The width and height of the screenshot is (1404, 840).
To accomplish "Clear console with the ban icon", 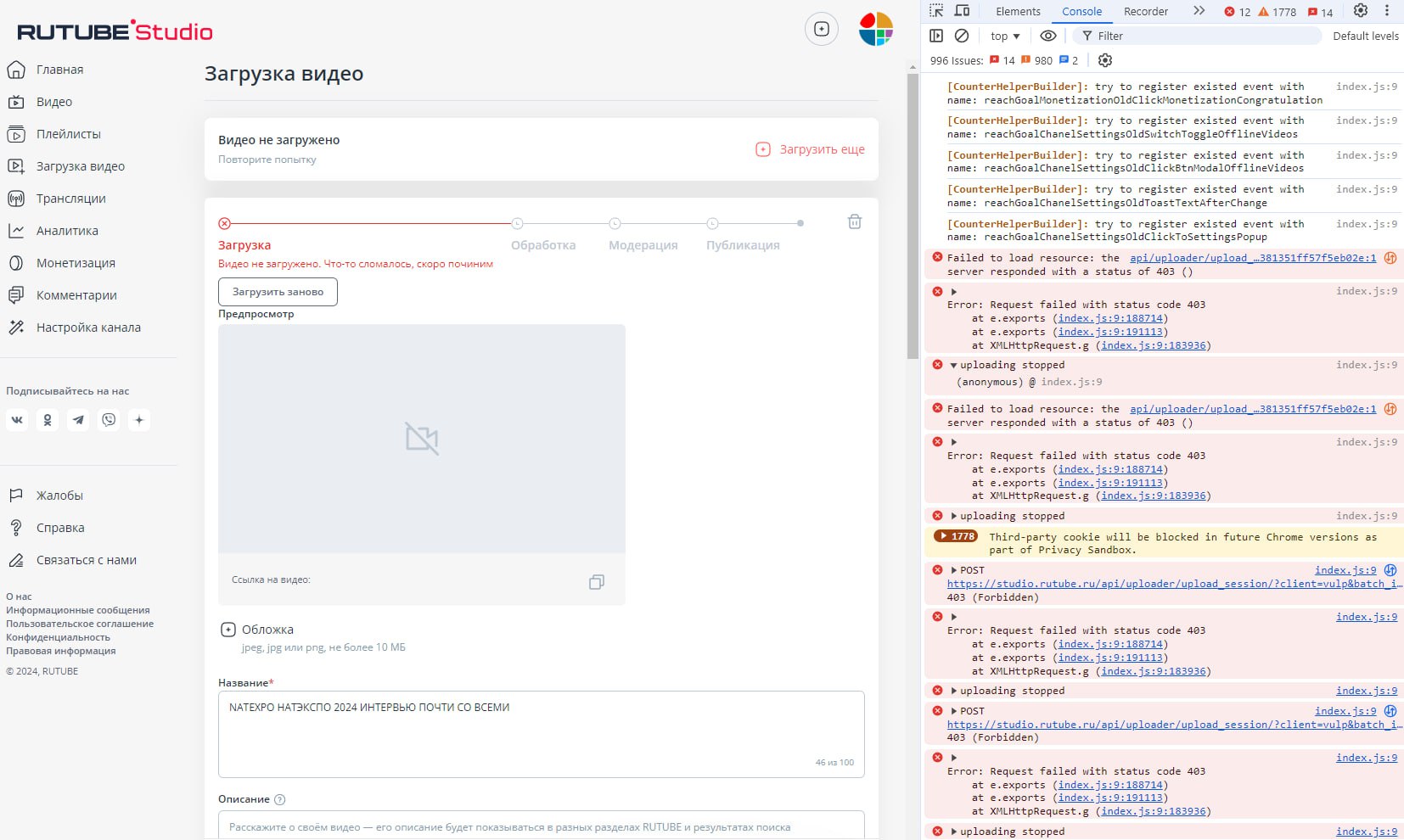I will (962, 36).
